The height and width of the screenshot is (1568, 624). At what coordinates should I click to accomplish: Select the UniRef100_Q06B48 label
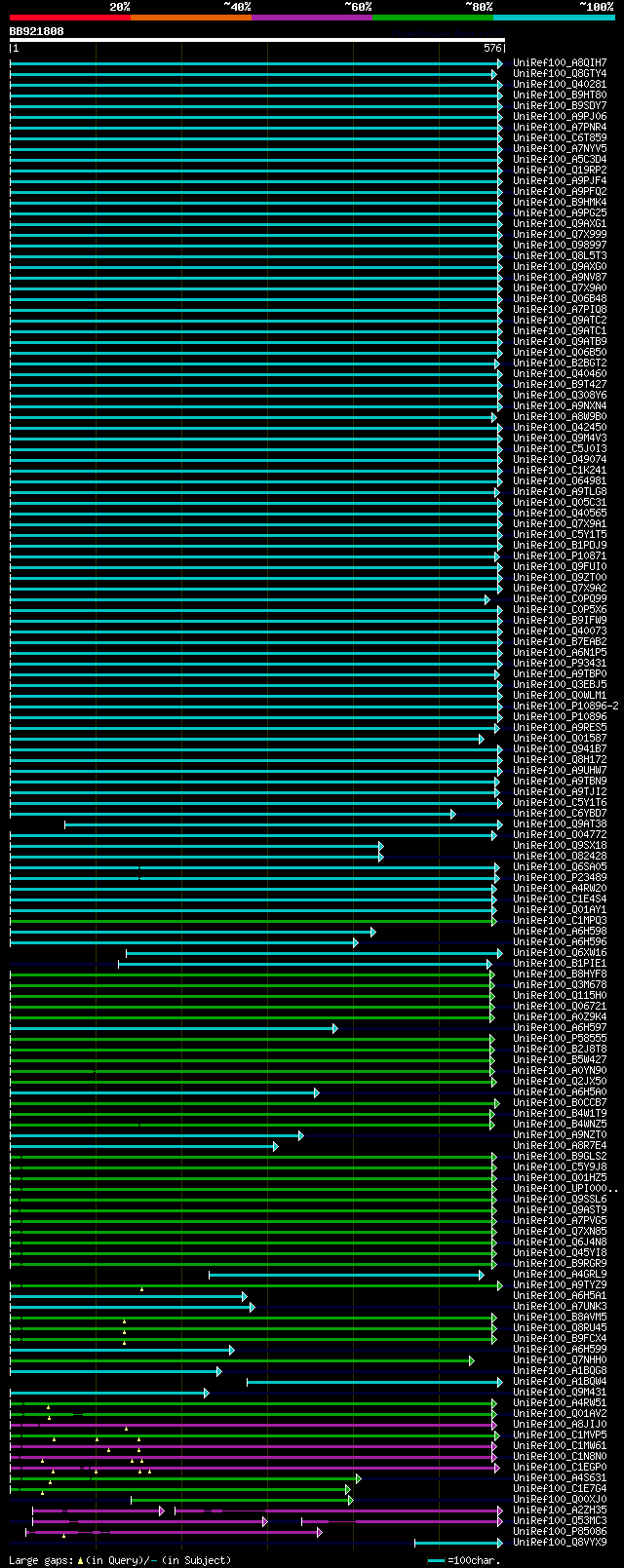tap(560, 298)
